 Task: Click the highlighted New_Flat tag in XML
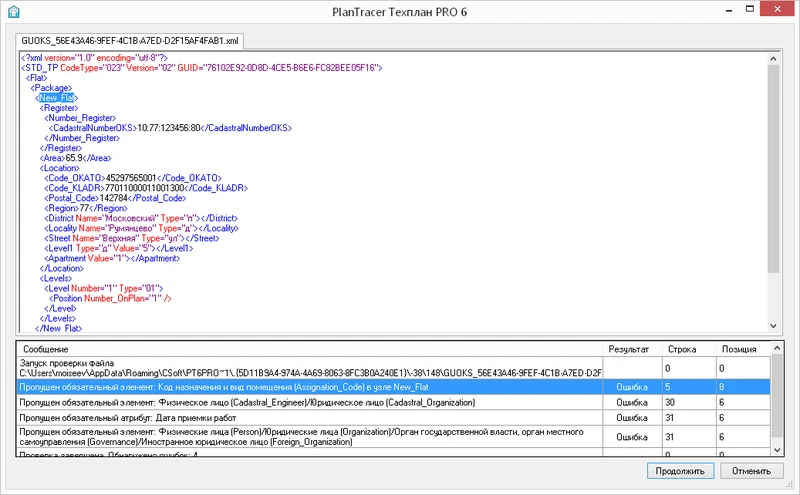point(54,98)
